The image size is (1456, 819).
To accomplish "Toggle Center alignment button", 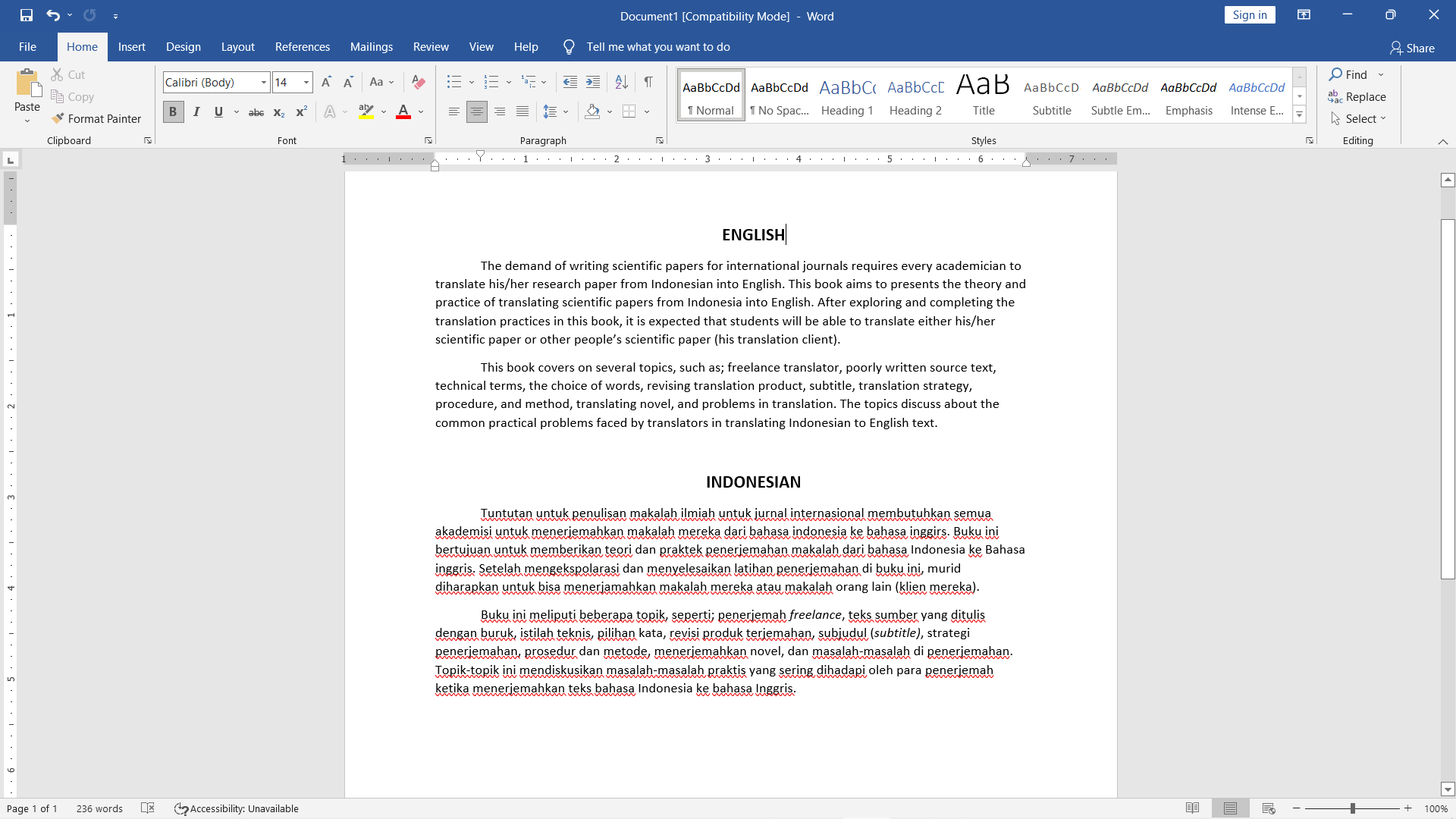I will [x=476, y=111].
